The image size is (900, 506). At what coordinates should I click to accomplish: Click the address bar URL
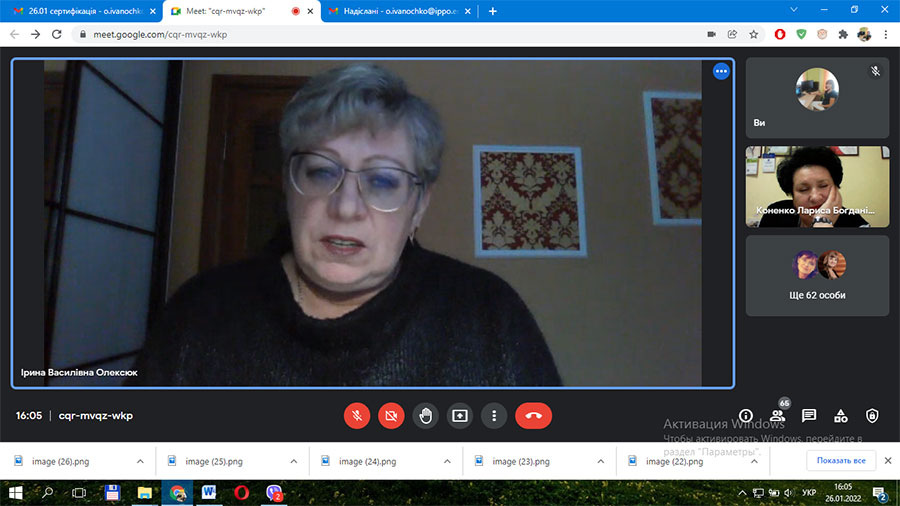tap(160, 34)
